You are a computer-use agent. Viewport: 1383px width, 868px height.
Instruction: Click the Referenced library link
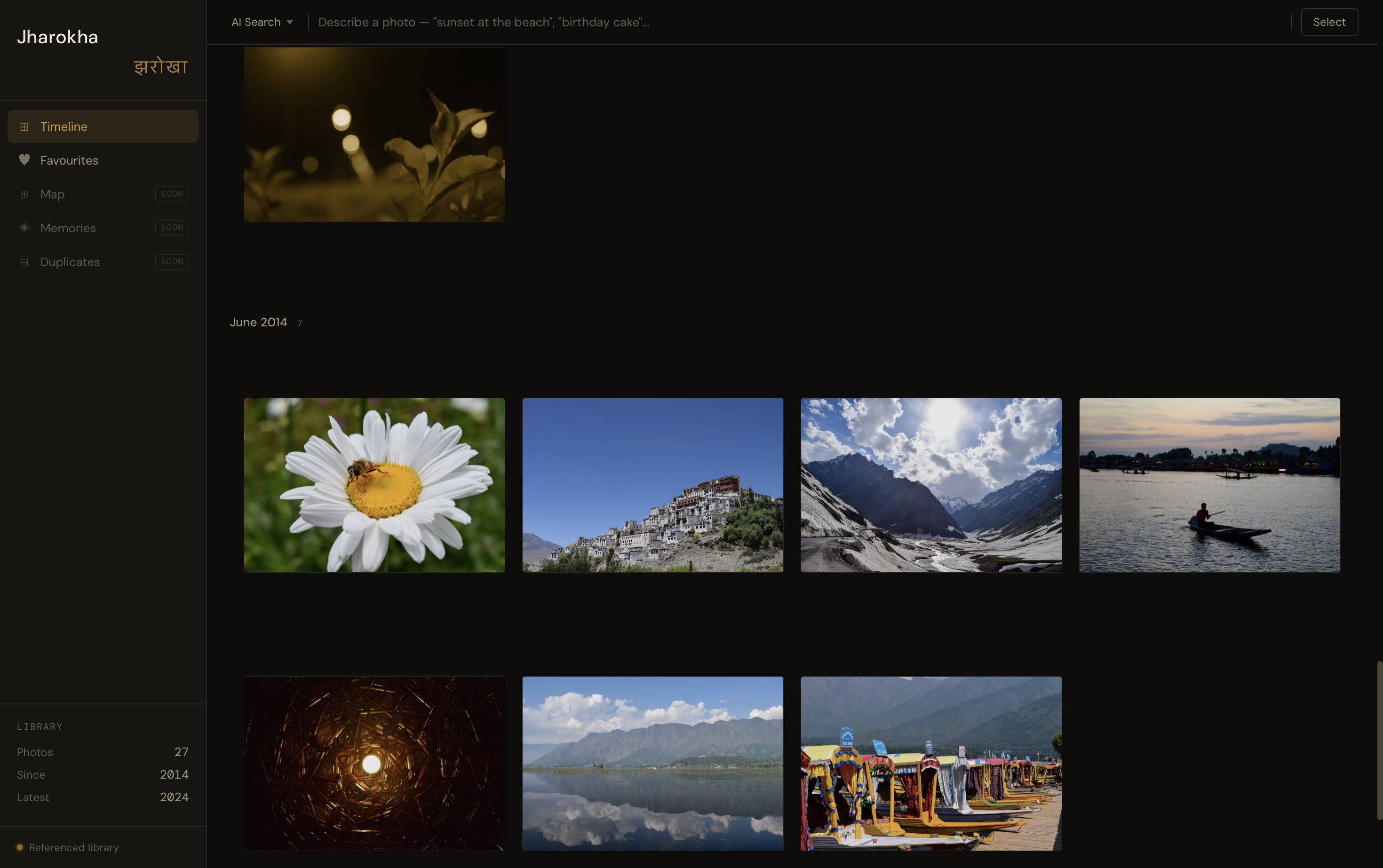point(73,847)
